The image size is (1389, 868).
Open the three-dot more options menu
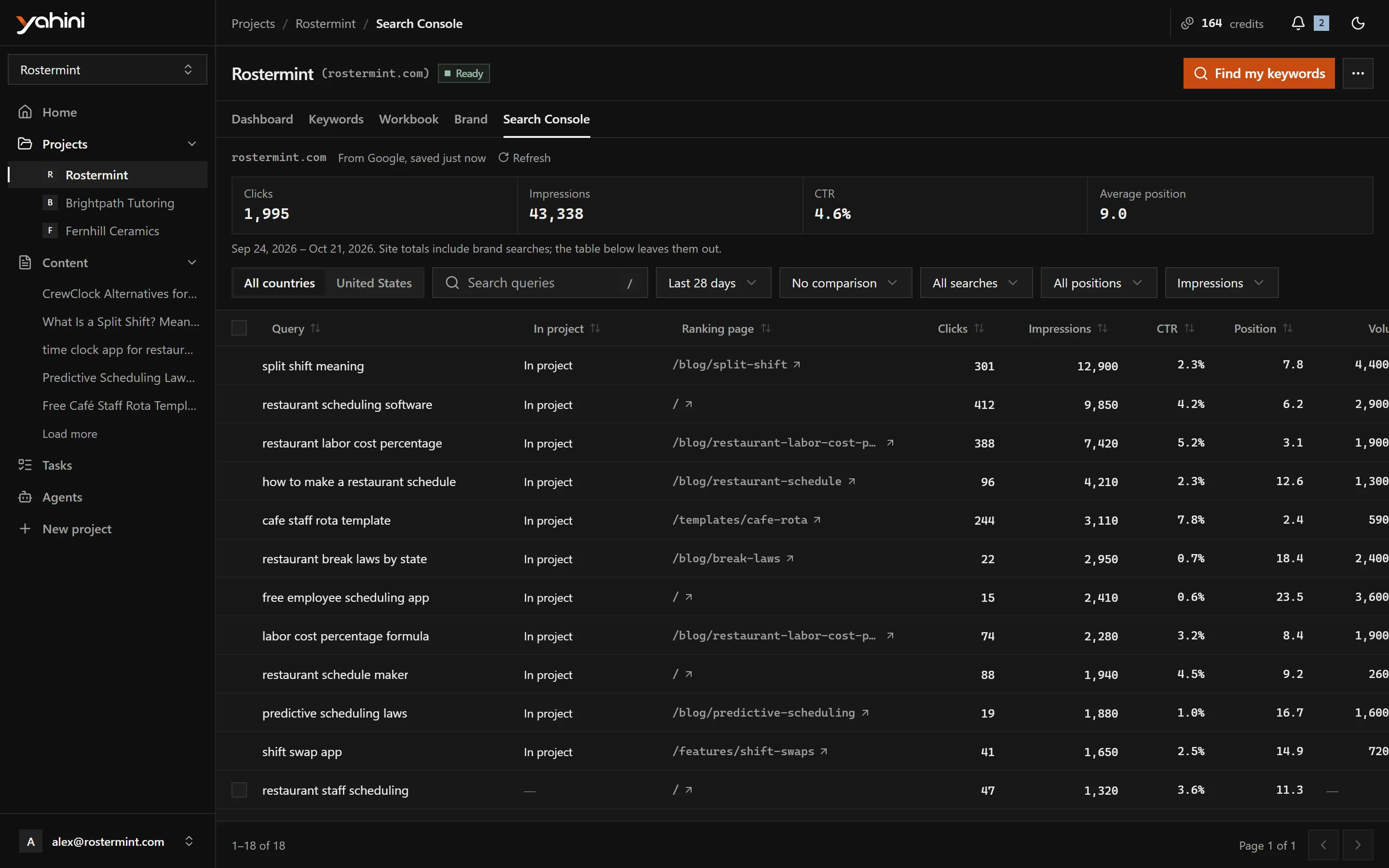coord(1358,73)
